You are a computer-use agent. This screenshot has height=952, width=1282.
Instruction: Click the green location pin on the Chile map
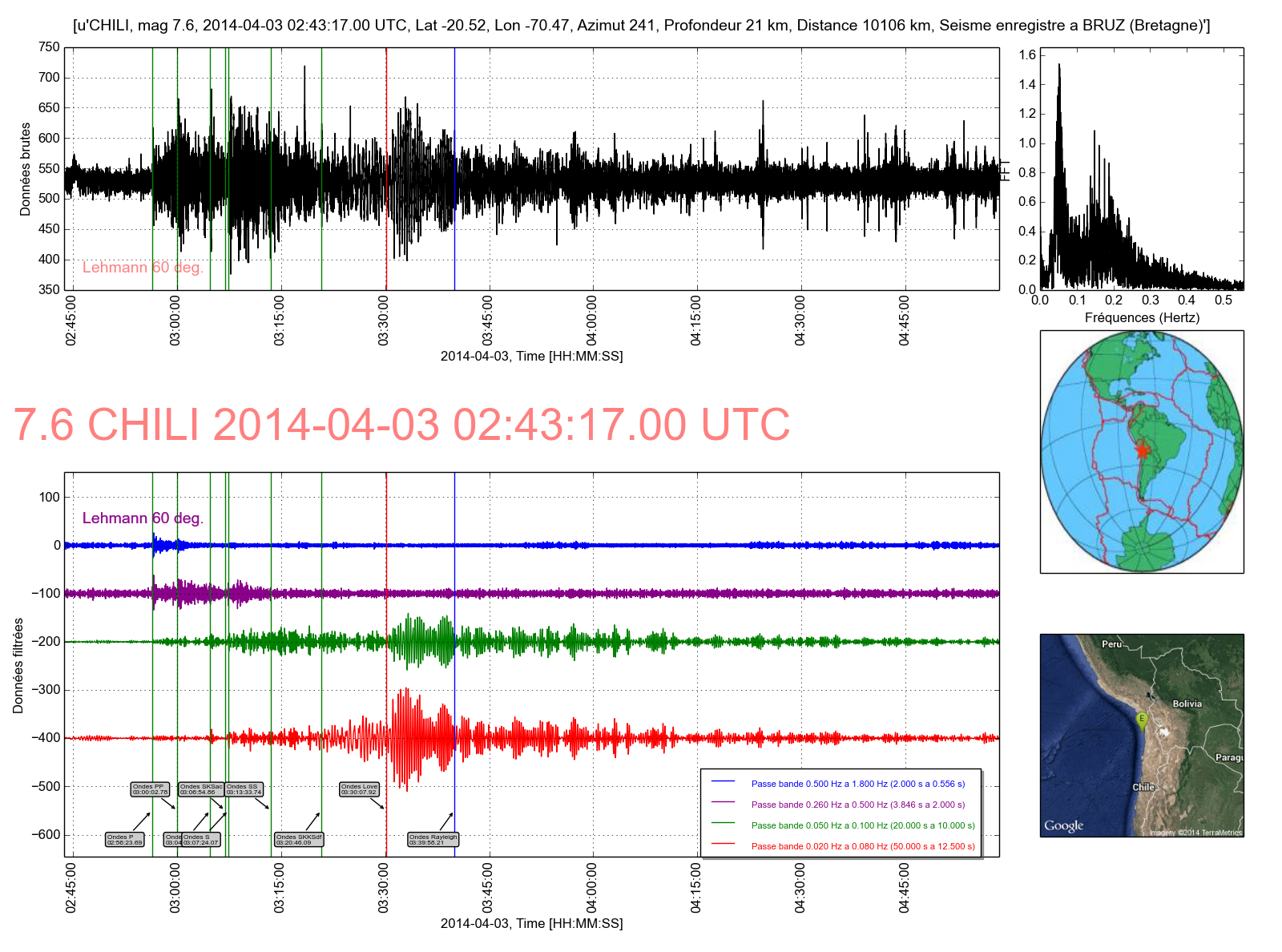tap(1142, 720)
